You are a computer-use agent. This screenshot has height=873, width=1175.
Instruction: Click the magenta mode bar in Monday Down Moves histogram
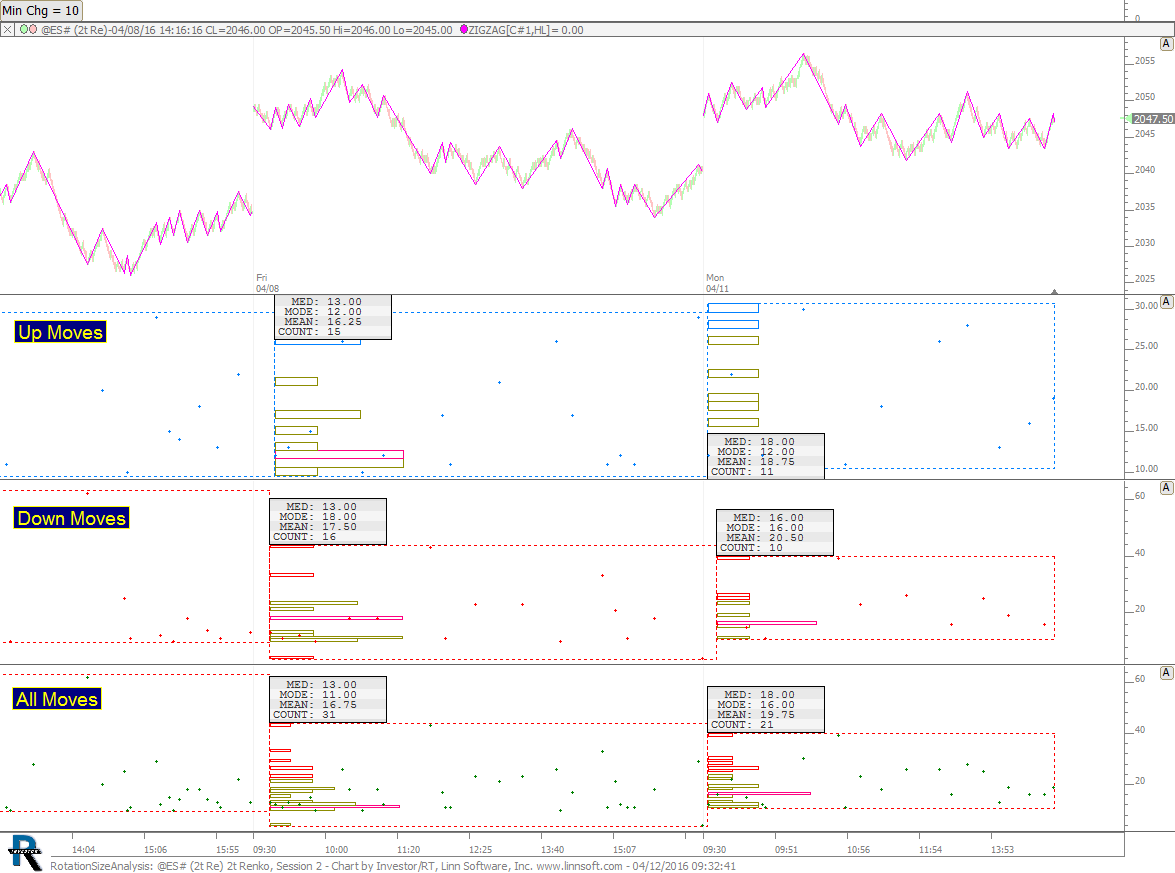[x=767, y=623]
